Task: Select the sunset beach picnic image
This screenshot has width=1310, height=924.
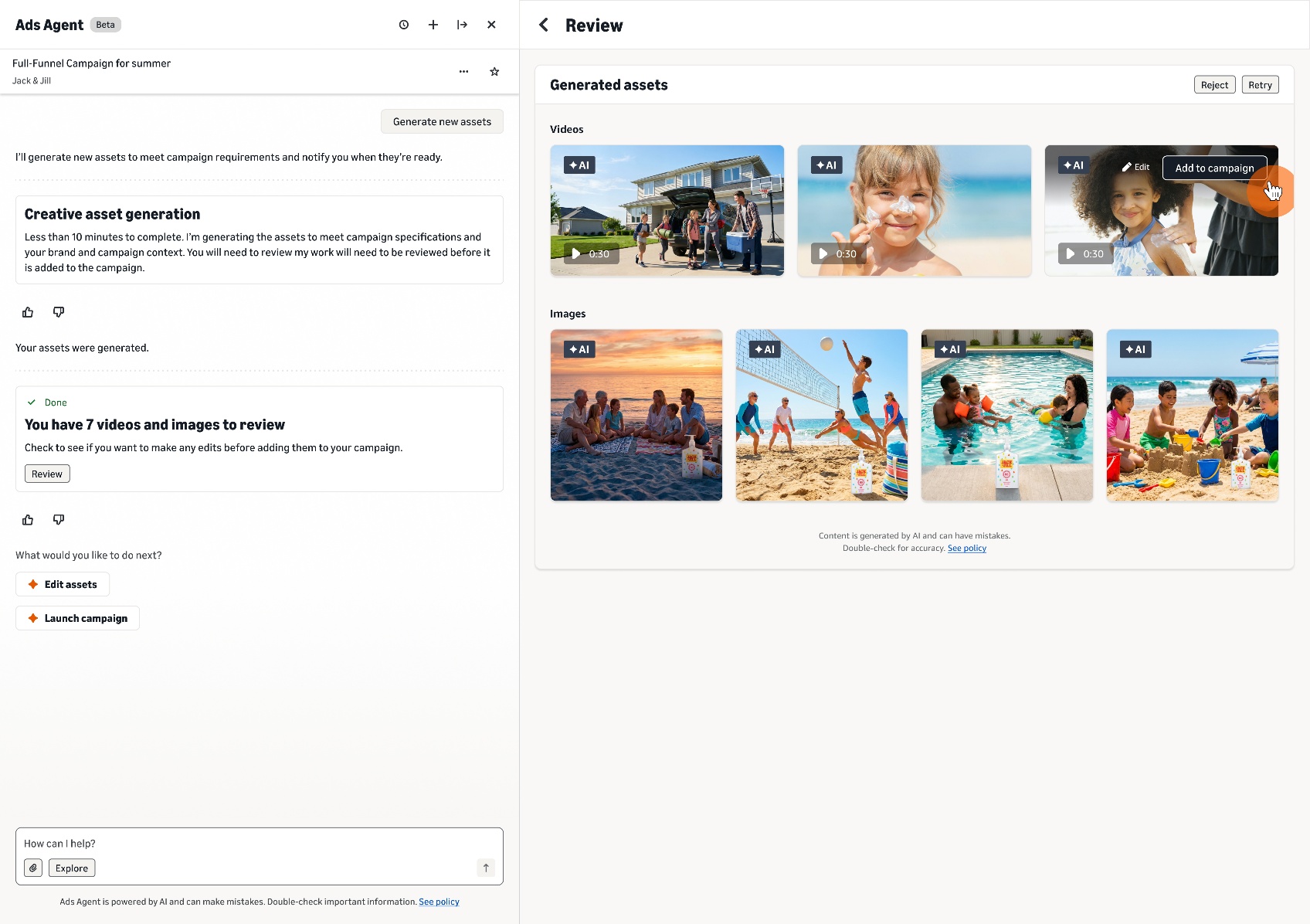Action: tap(636, 416)
